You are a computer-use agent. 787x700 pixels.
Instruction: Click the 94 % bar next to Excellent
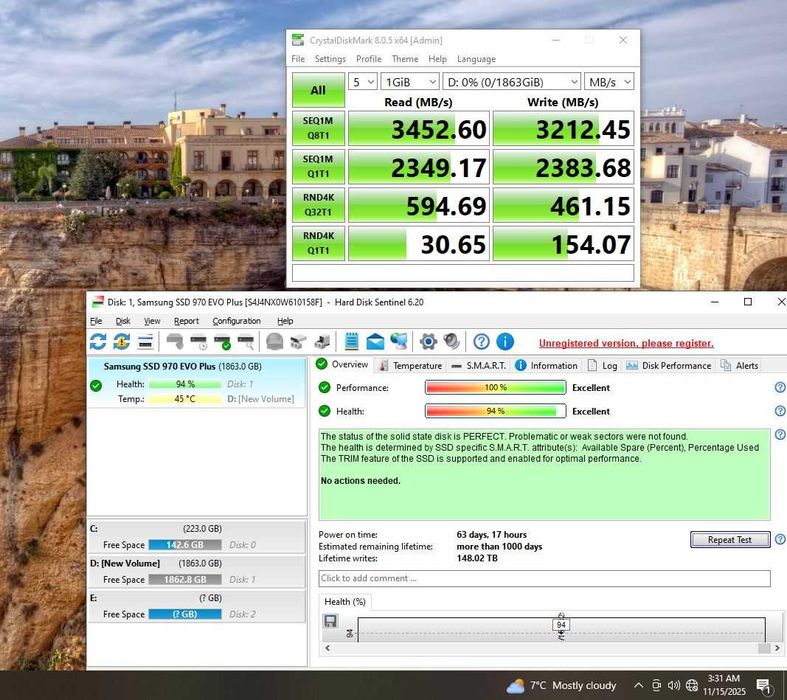pos(495,411)
